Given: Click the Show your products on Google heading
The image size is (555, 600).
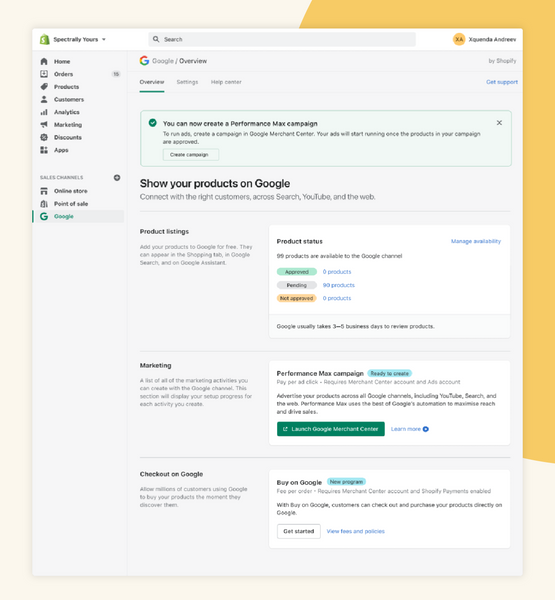Looking at the screenshot, I should pos(215,183).
